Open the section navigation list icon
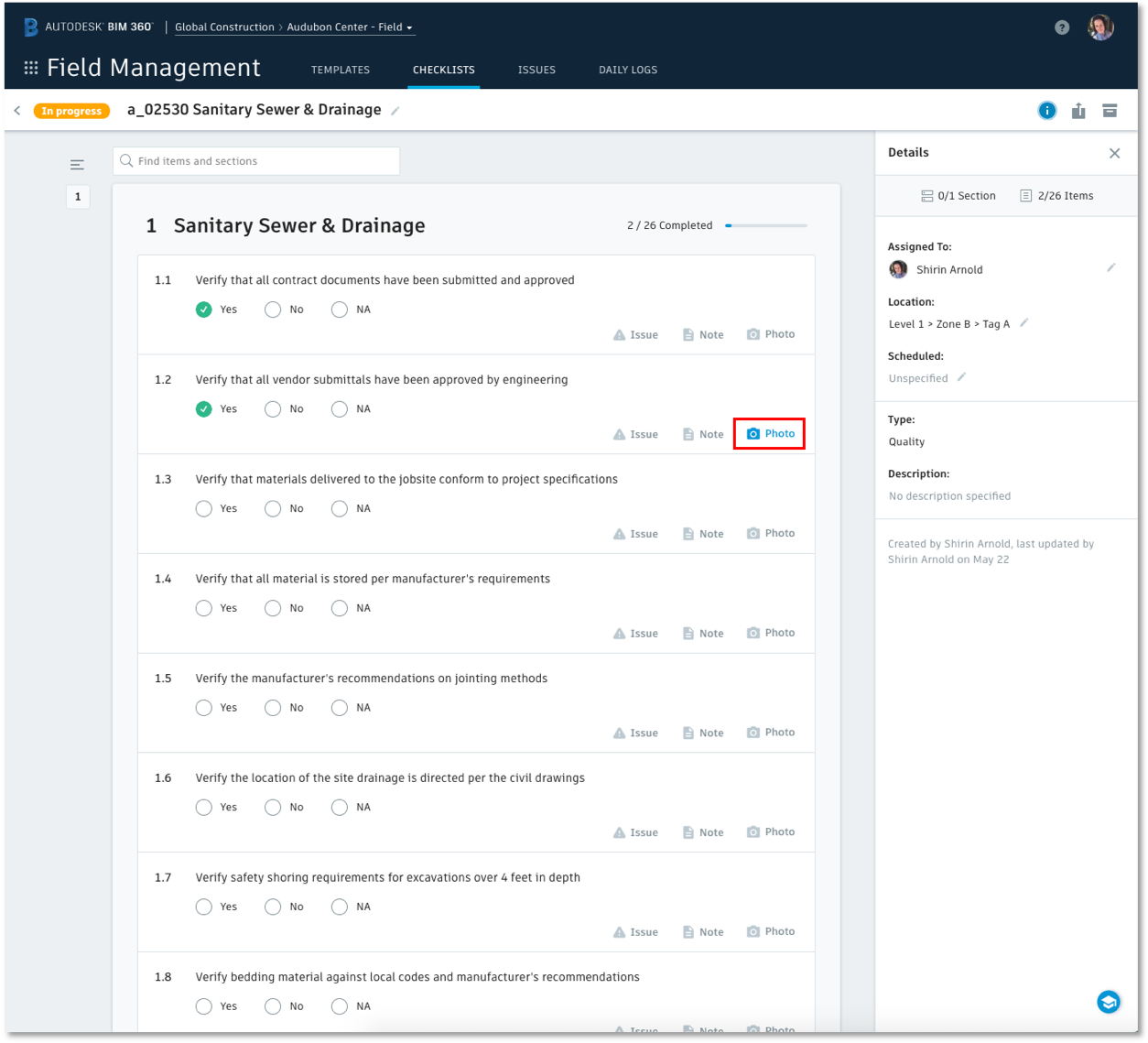Viewport: 1148px width, 1043px height. coord(77,164)
